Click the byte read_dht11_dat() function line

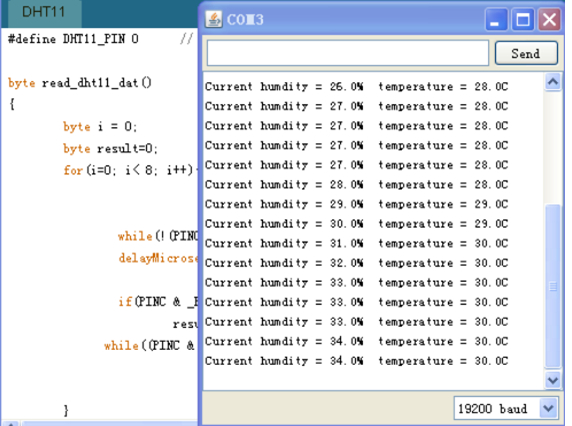point(80,83)
